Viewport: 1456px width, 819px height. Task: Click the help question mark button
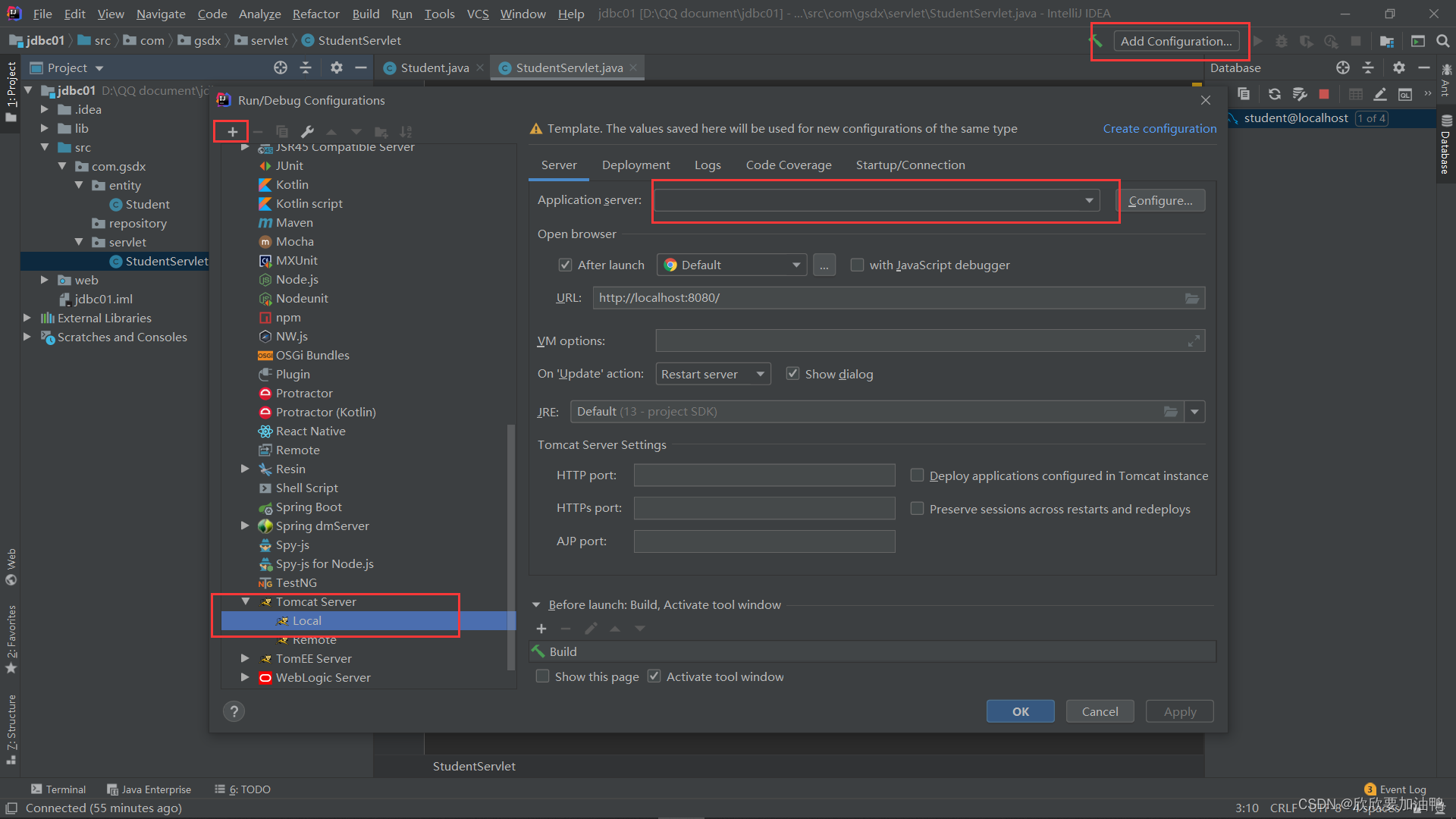click(234, 711)
